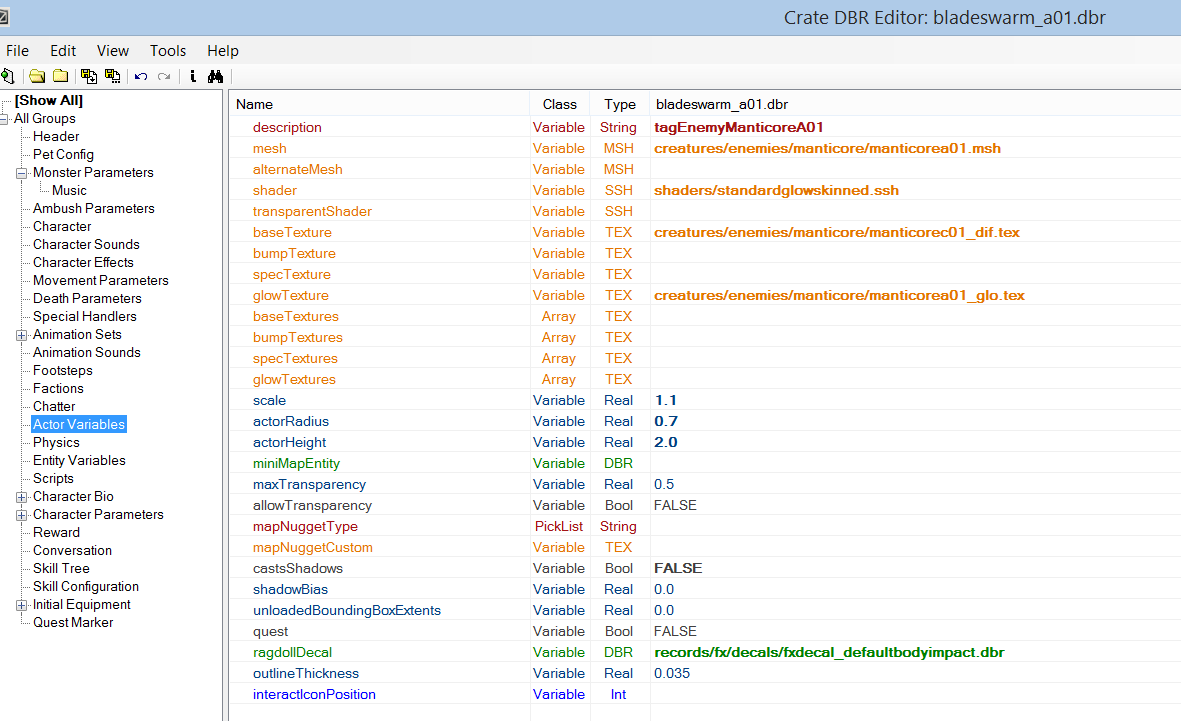Click the Save As toolbar icon
Viewport: 1181px width, 721px height.
coord(113,76)
